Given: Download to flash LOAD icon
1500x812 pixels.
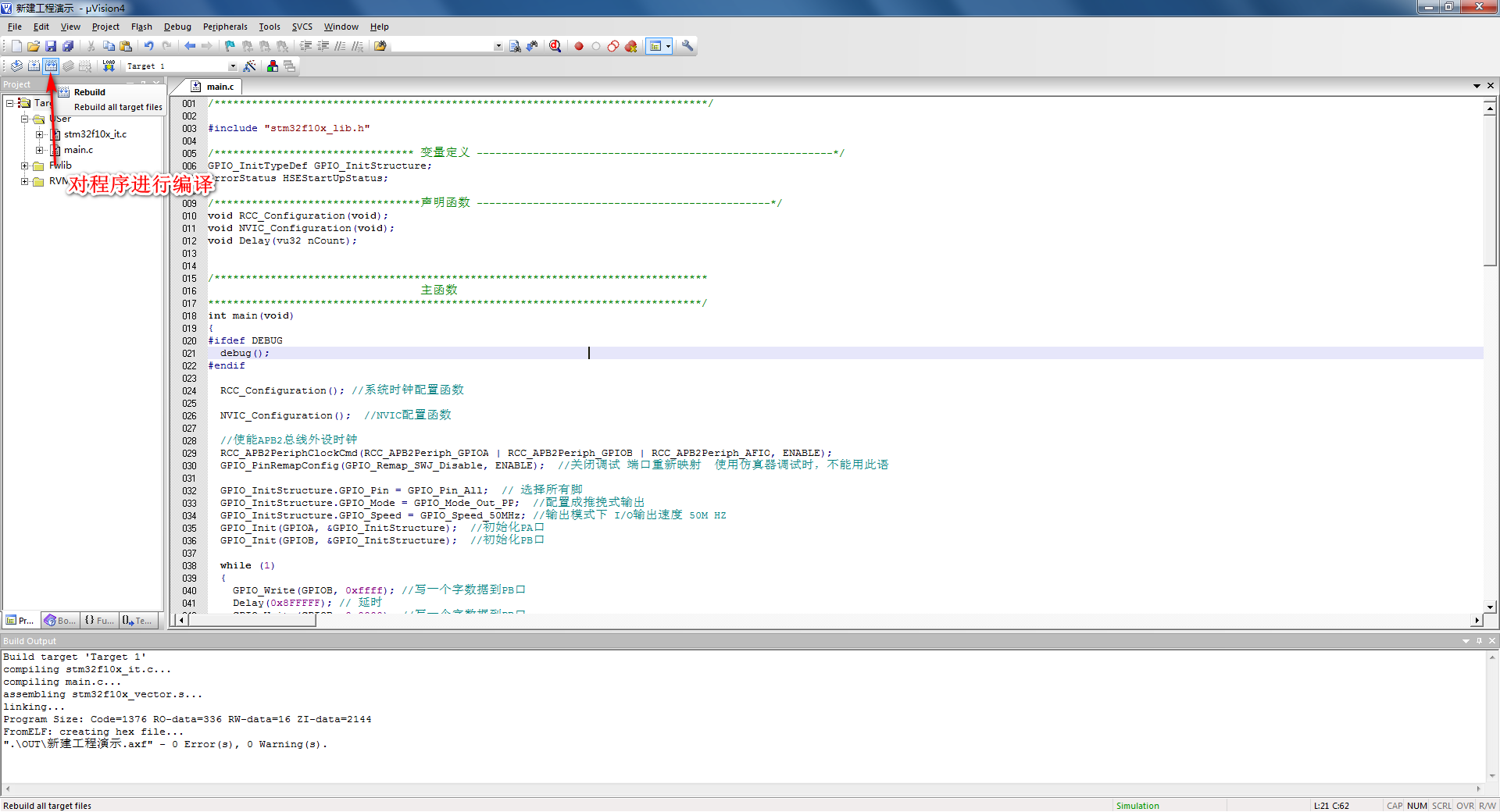Looking at the screenshot, I should (x=109, y=66).
